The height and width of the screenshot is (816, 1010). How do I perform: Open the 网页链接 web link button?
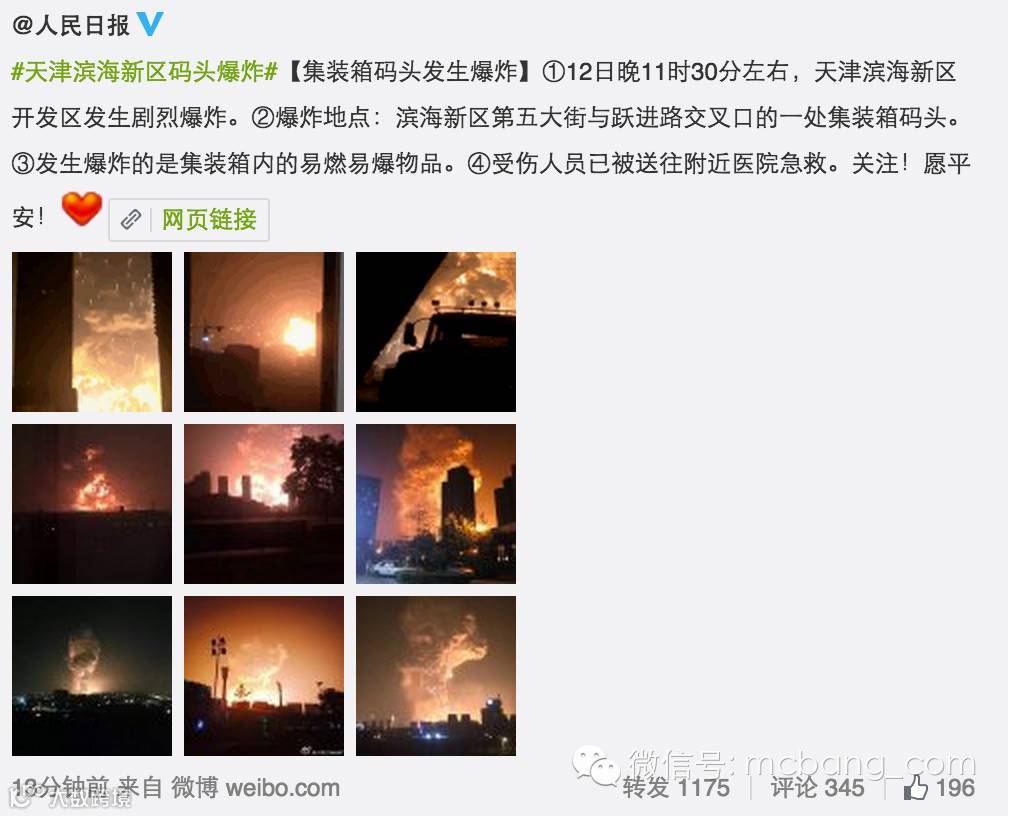(189, 220)
